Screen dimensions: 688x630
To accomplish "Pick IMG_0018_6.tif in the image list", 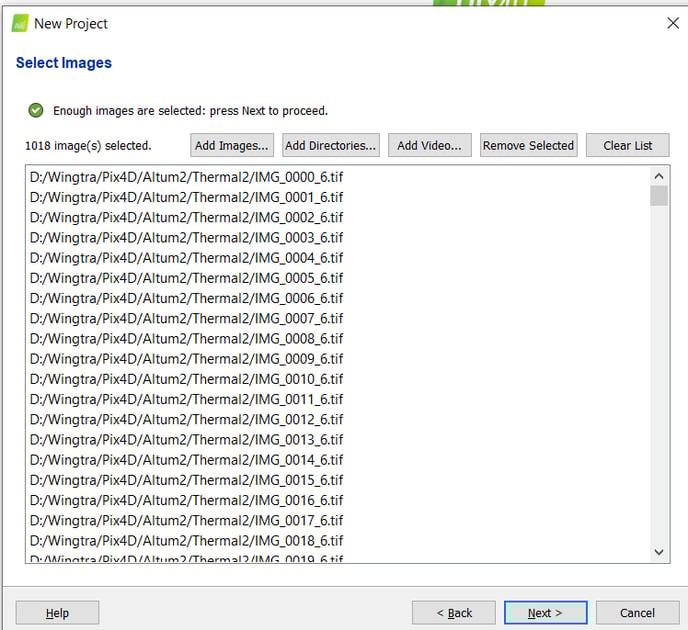I will (186, 541).
